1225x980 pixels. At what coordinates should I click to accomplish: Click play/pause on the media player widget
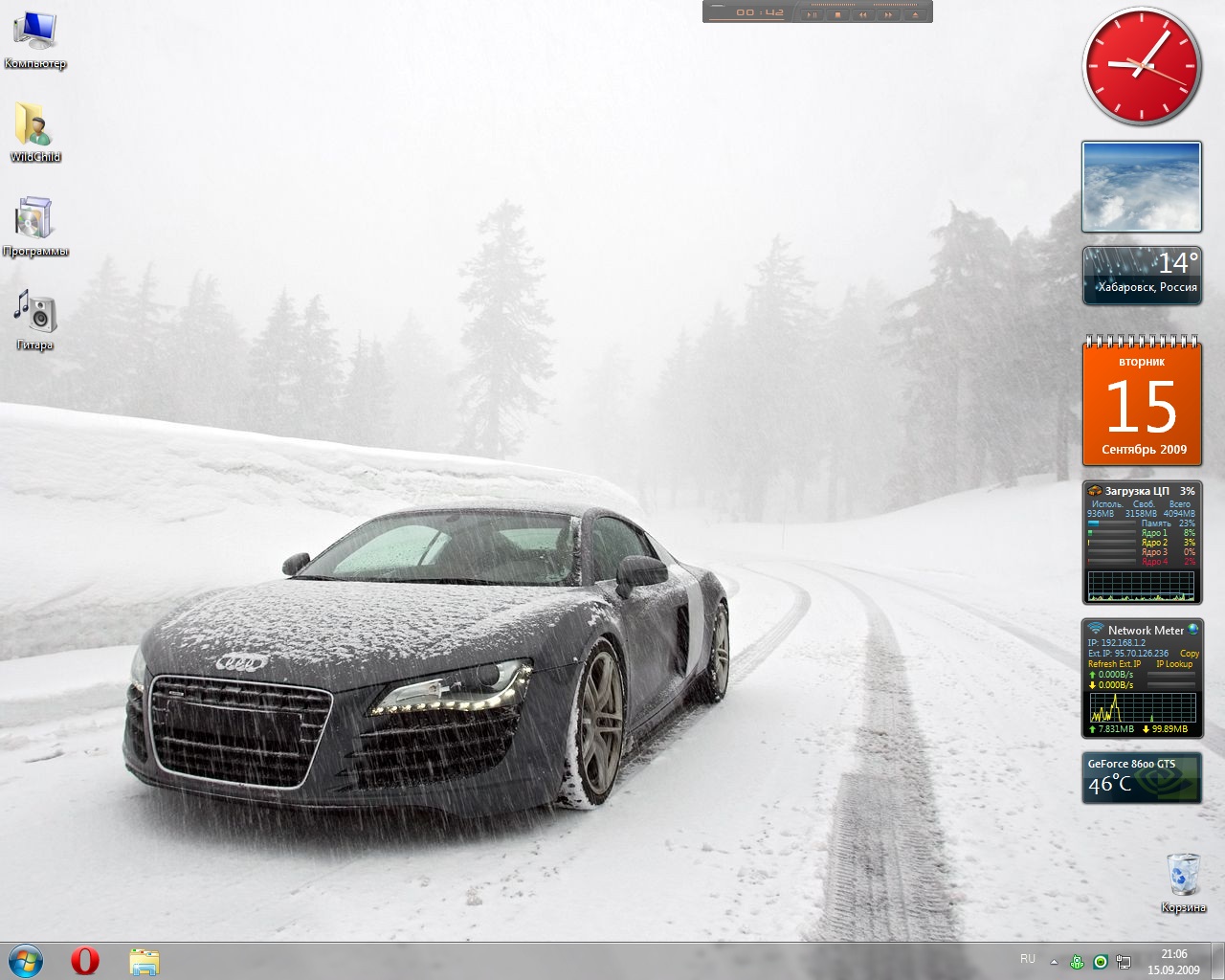coord(812,14)
